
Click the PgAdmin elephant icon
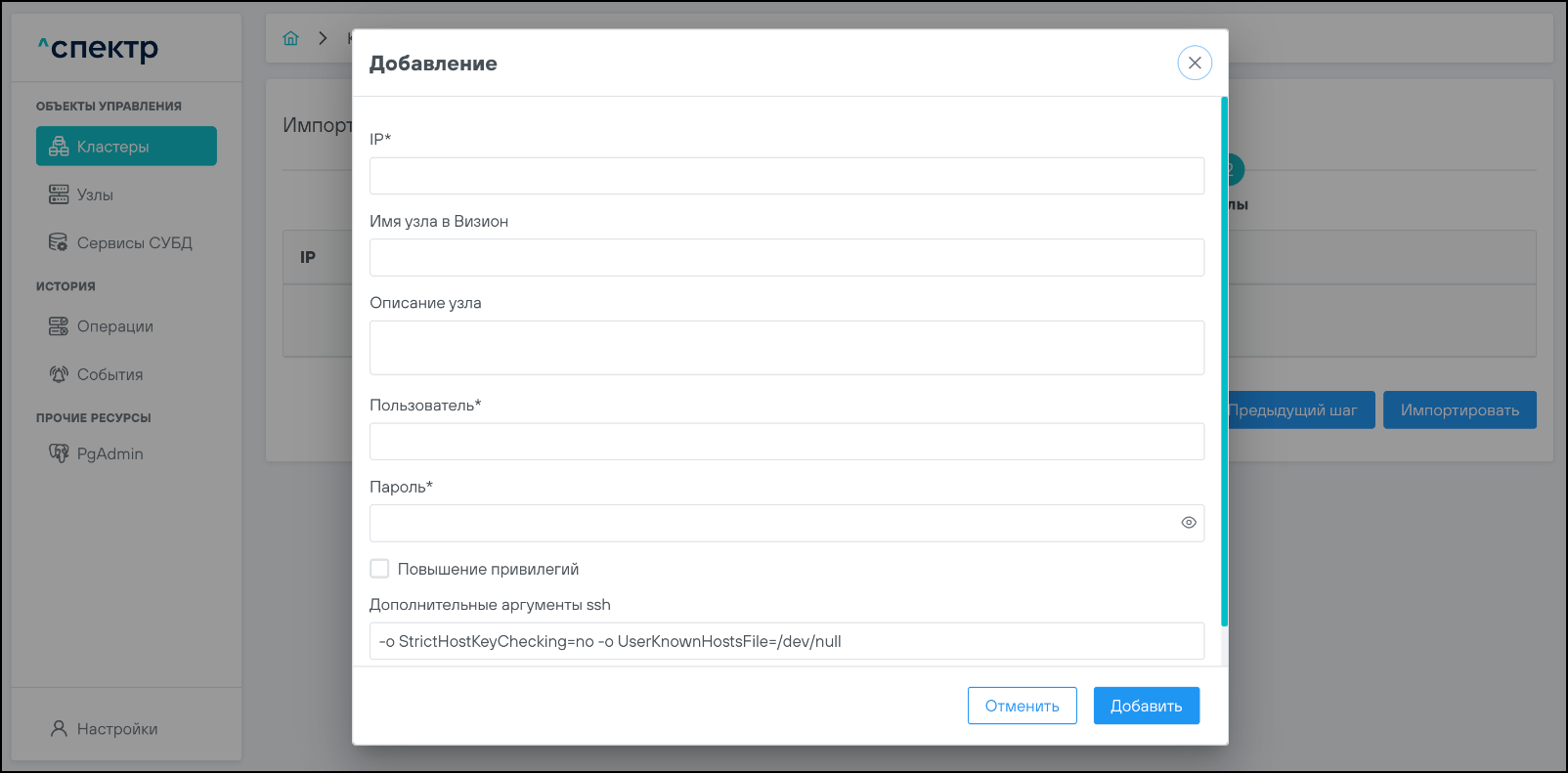click(59, 453)
